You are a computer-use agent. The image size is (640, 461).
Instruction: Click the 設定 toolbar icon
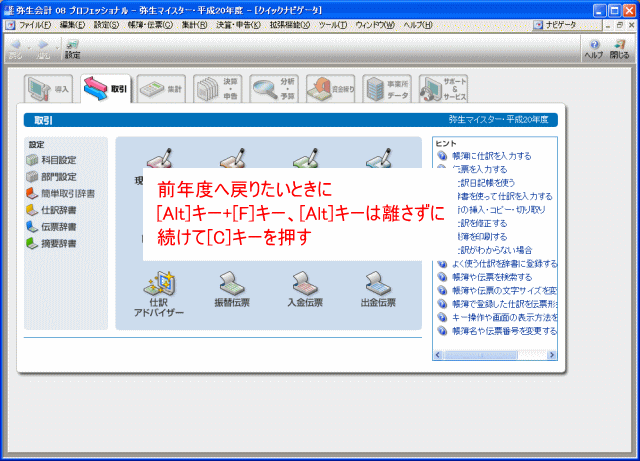pyautogui.click(x=72, y=49)
